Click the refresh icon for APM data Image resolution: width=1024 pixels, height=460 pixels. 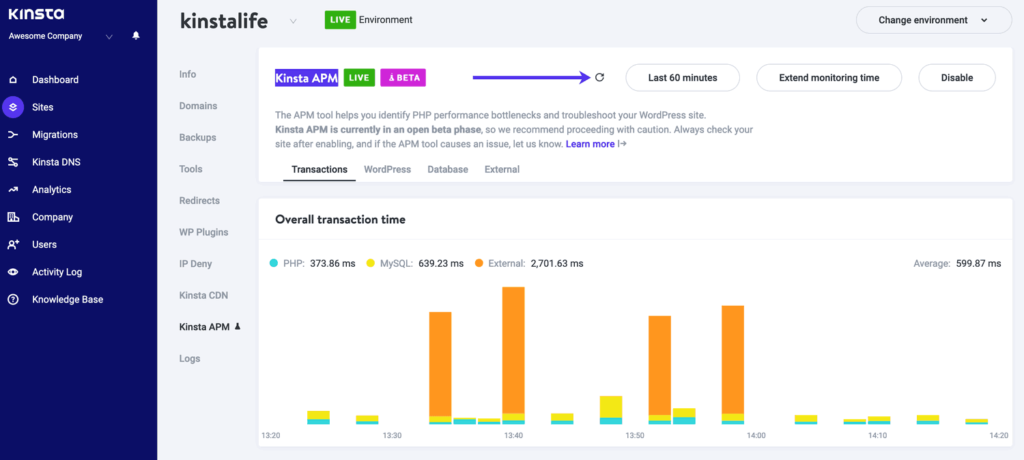pyautogui.click(x=600, y=77)
